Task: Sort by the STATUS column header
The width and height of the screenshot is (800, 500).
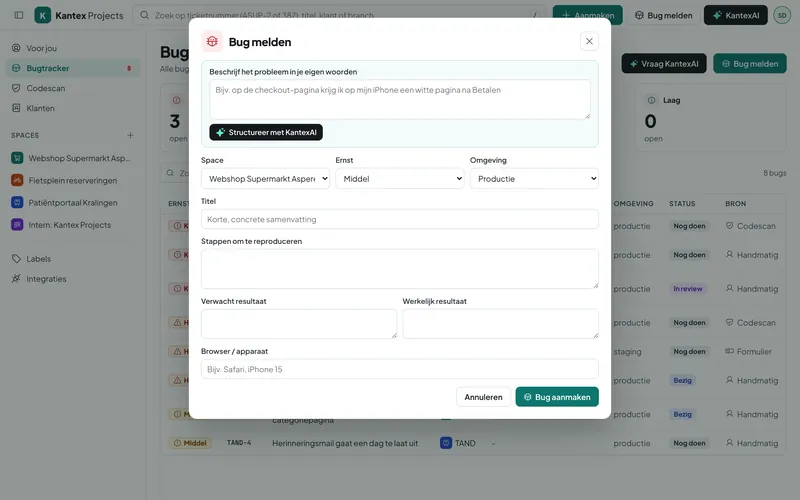Action: [682, 204]
